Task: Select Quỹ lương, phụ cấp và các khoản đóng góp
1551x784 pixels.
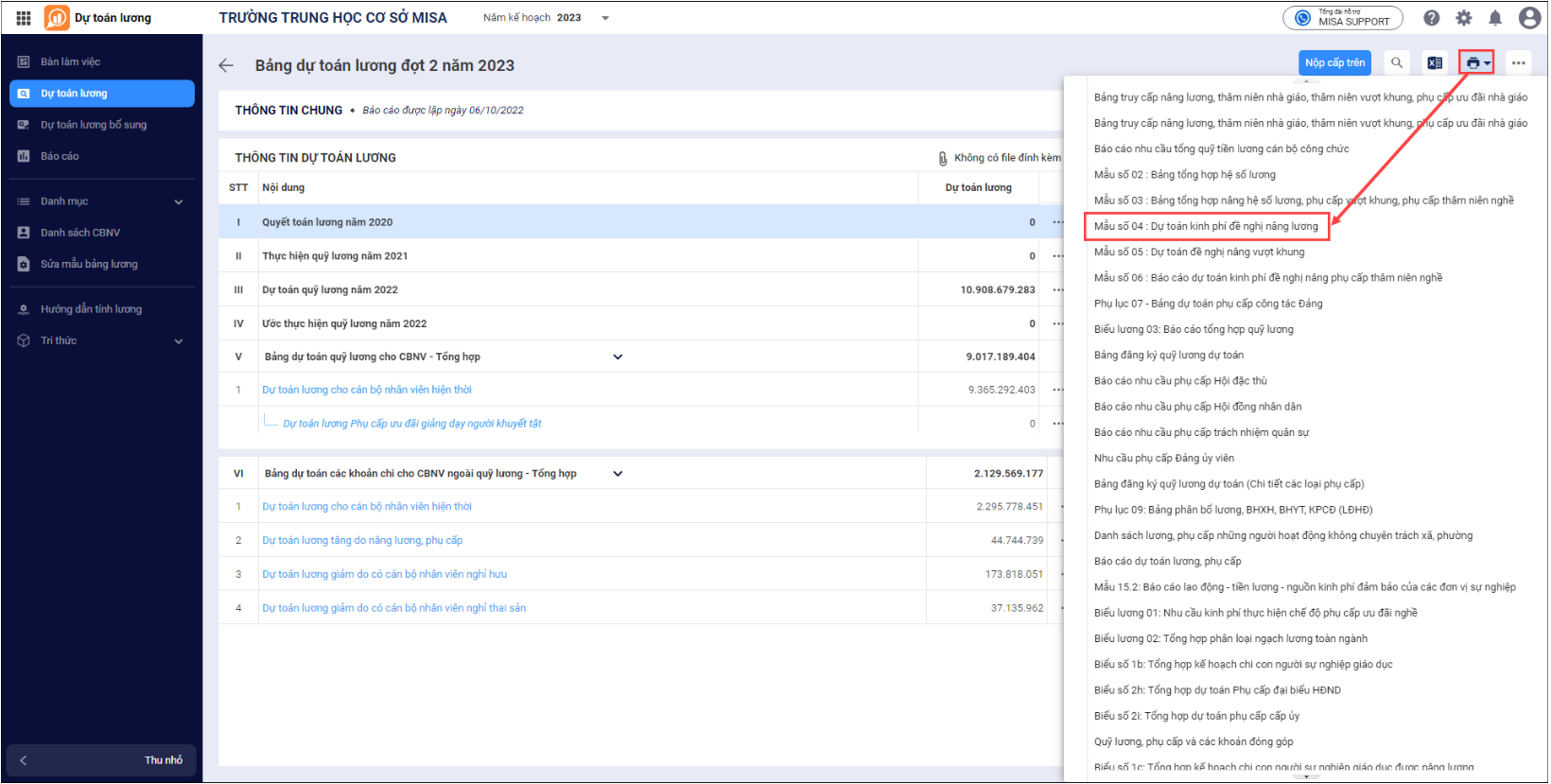Action: [1194, 742]
